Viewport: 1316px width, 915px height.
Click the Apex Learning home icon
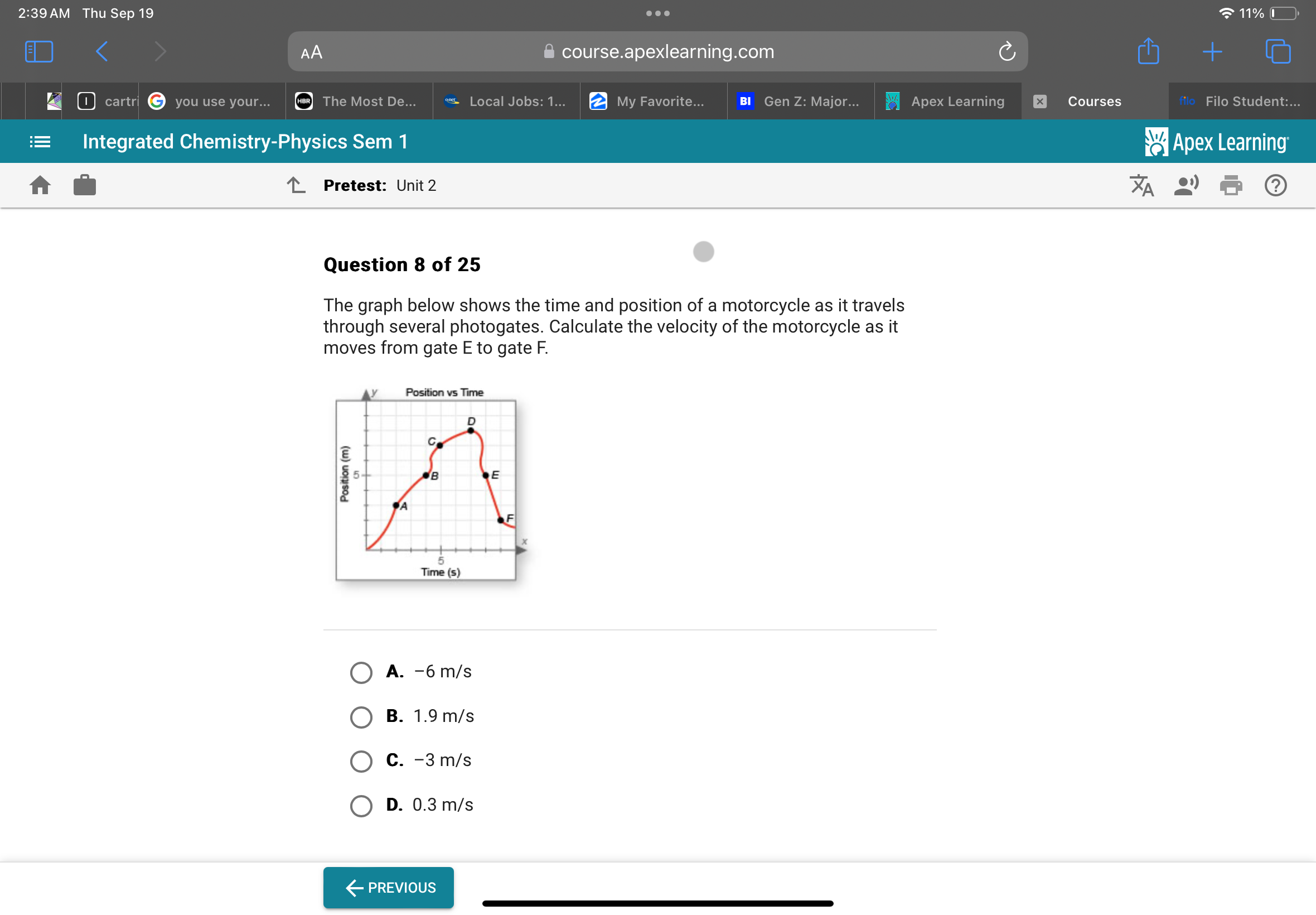[40, 186]
